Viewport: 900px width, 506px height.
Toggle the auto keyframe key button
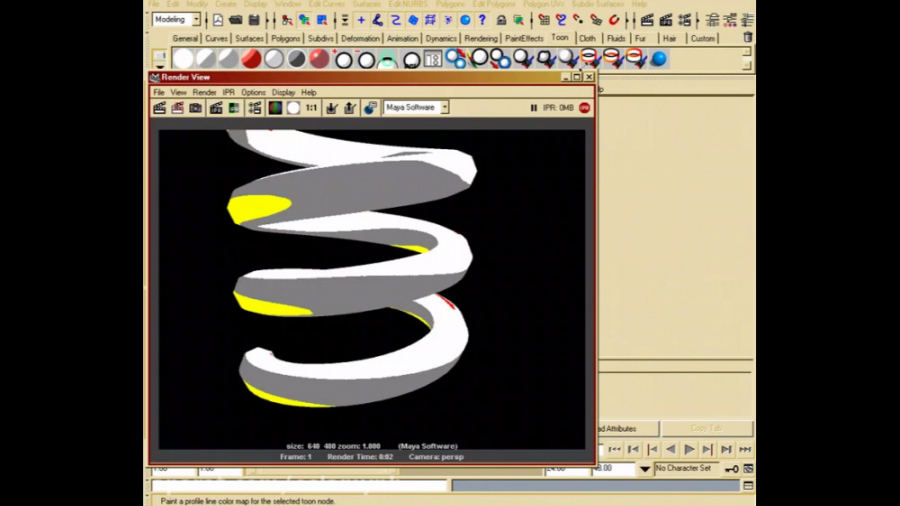pyautogui.click(x=732, y=469)
